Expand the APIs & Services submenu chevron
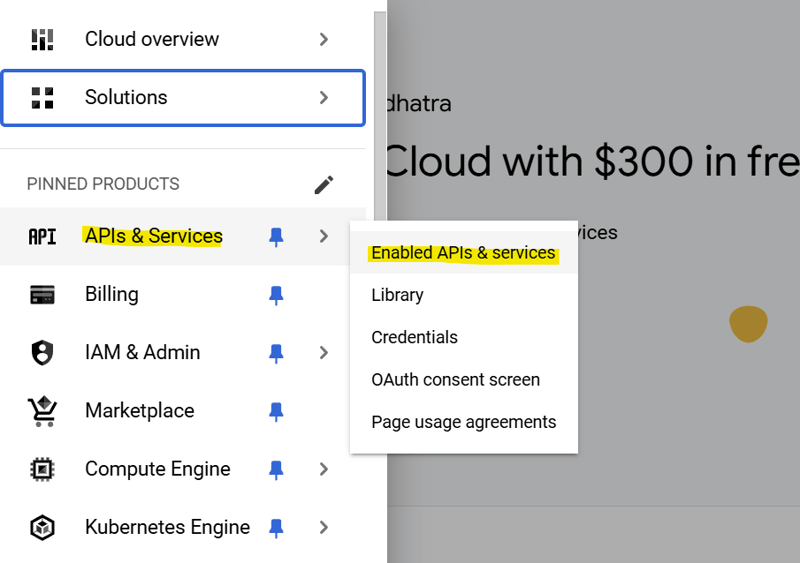800x563 pixels. (x=323, y=236)
